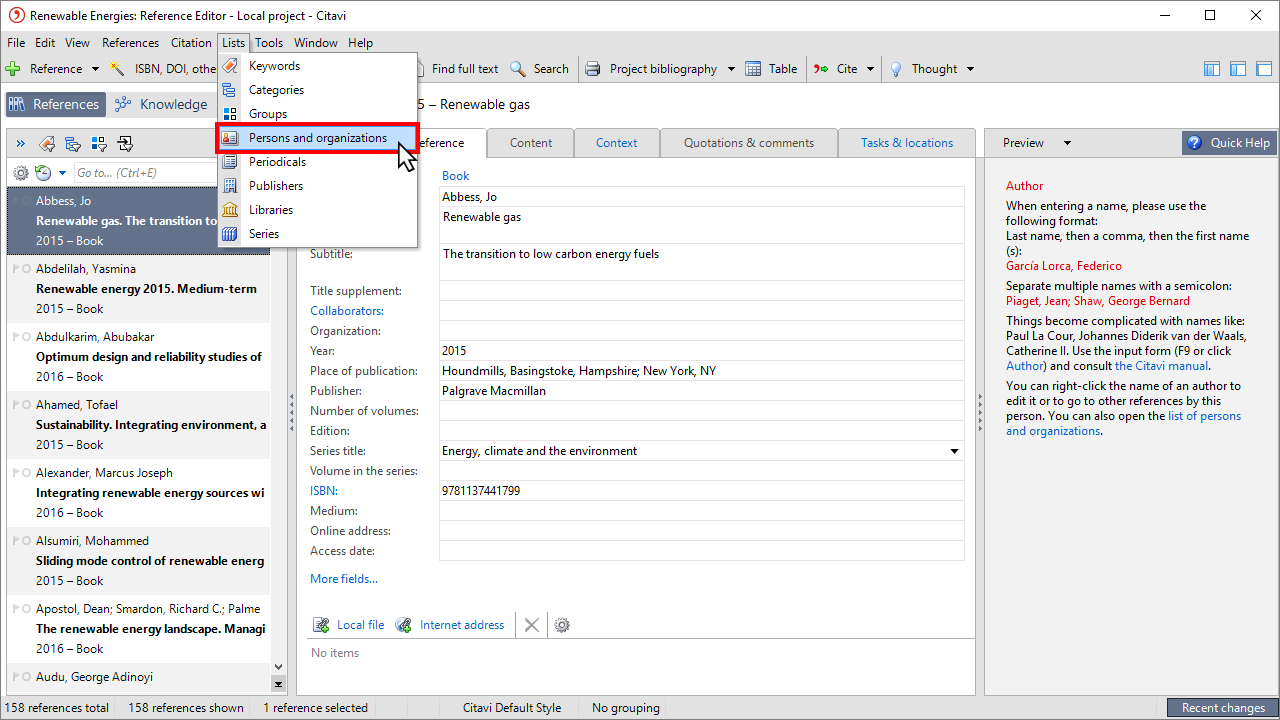The width and height of the screenshot is (1280, 720).
Task: Toggle the task flag on Abdelilah reference
Action: tap(15, 269)
